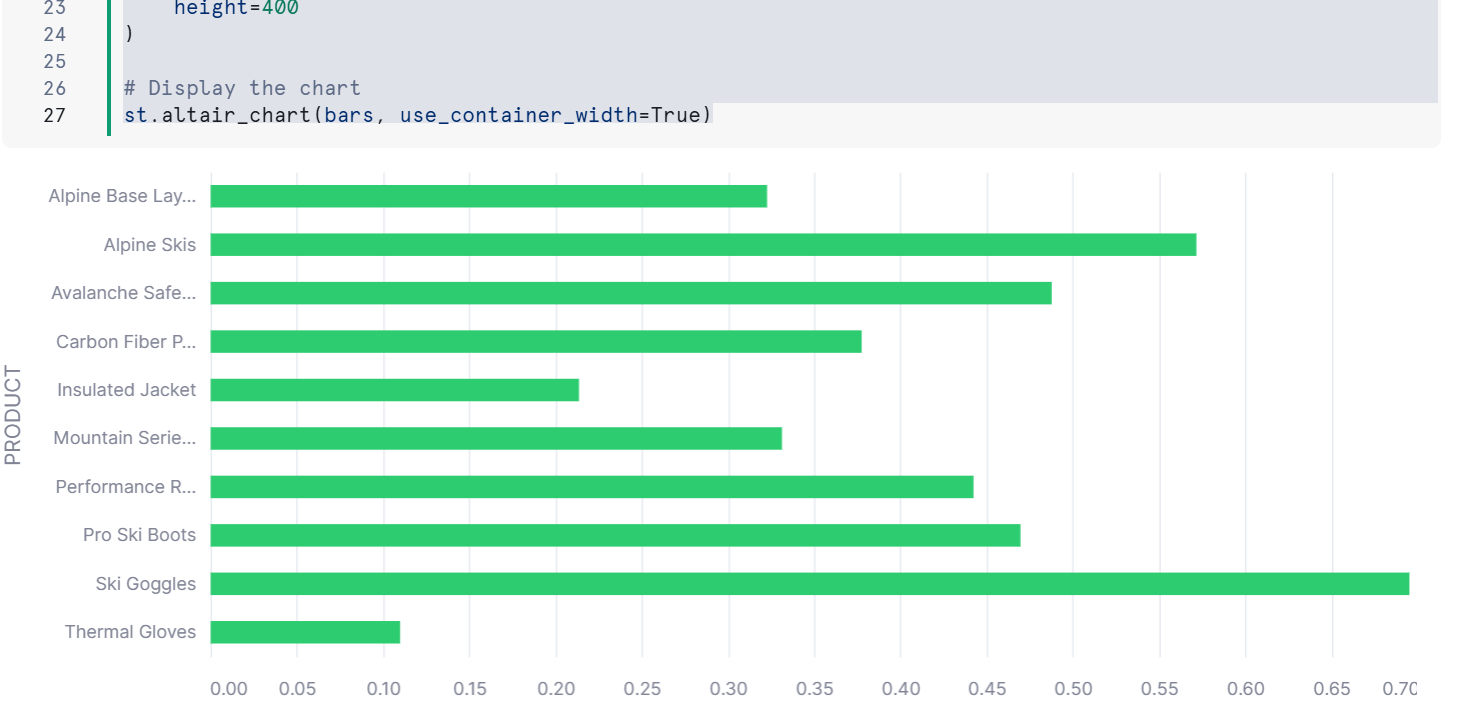Viewport: 1460px width, 722px height.
Task: Select the Mountain Series bar
Action: point(496,438)
